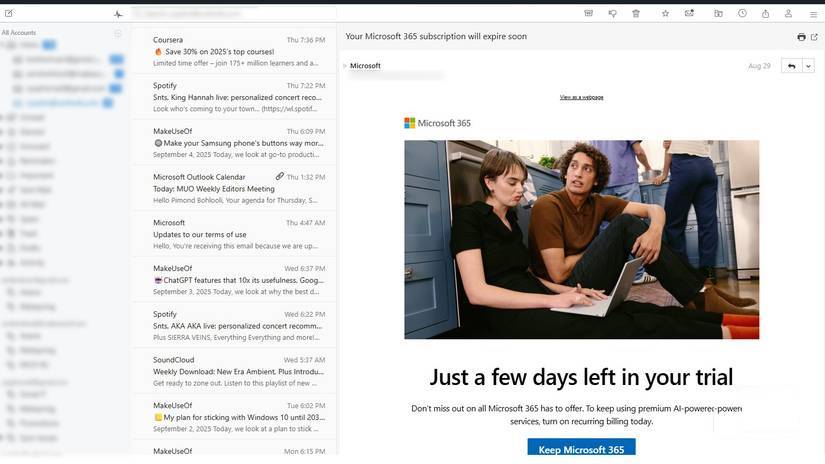This screenshot has height=464, width=825.
Task: Expand the Microsoft sender details
Action: pyautogui.click(x=345, y=66)
